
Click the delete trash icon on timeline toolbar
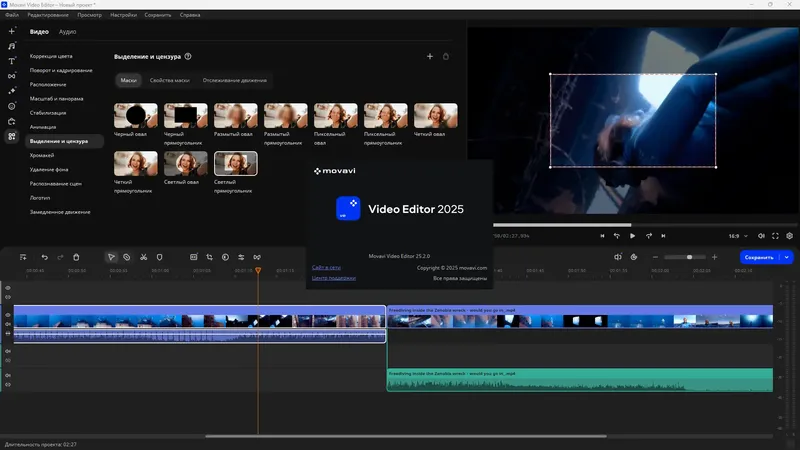pos(76,257)
